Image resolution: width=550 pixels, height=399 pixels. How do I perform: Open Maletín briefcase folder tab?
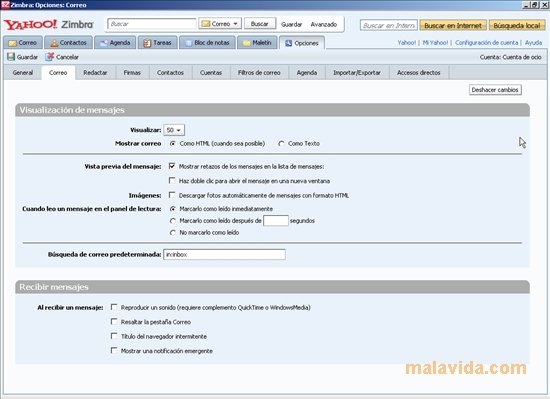[257, 43]
